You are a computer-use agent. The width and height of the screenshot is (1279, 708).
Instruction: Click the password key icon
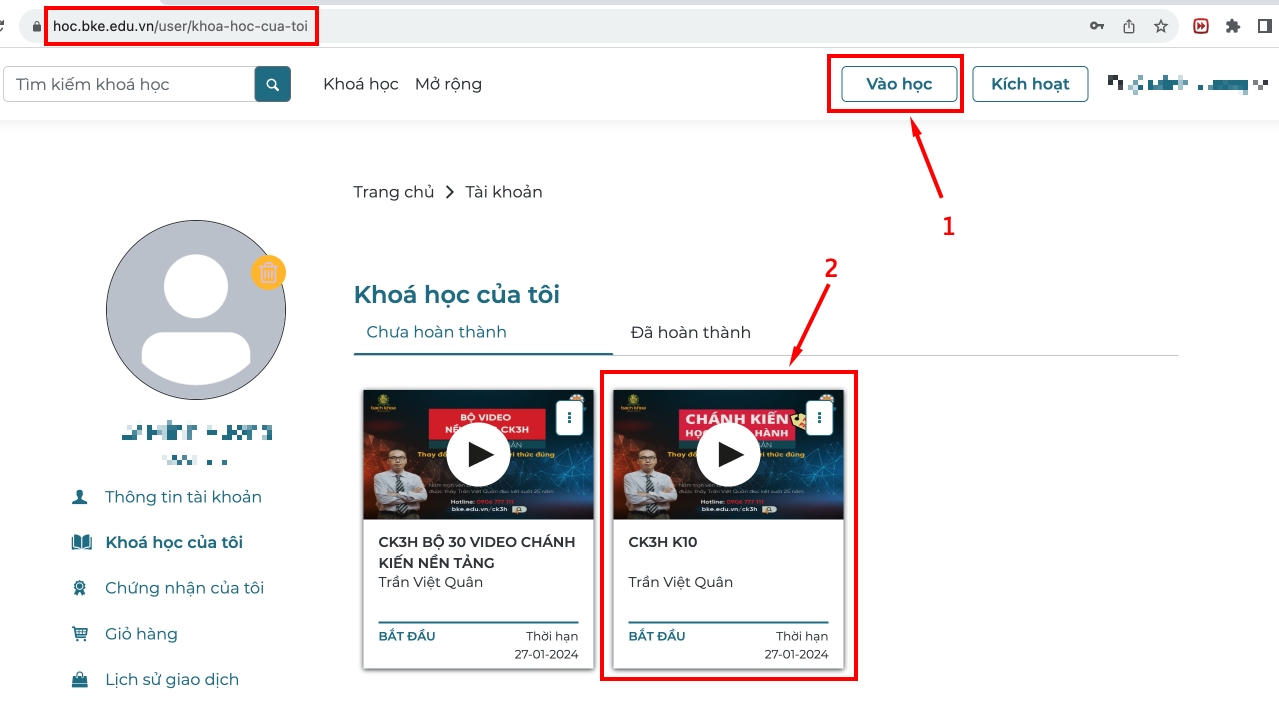tap(1097, 27)
